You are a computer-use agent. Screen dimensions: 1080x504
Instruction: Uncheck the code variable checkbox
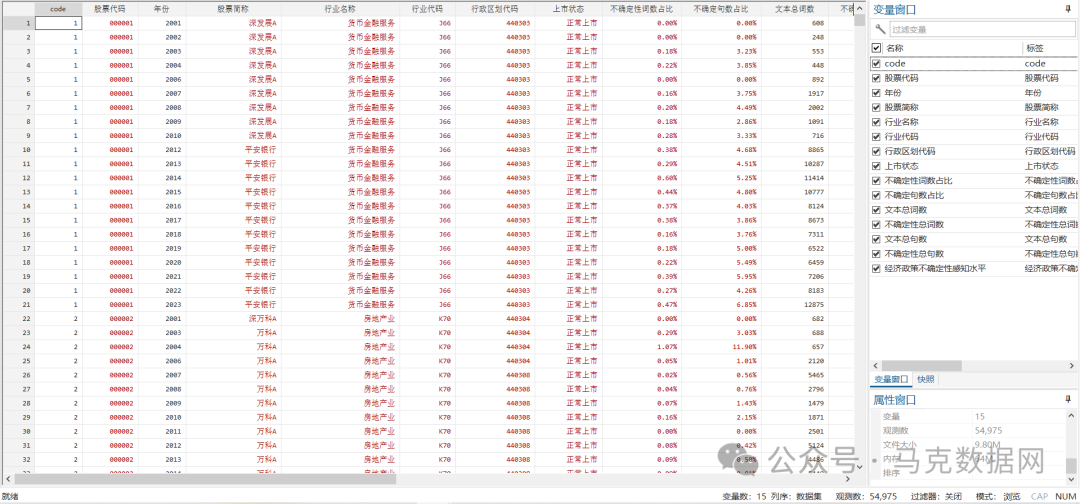[876, 63]
